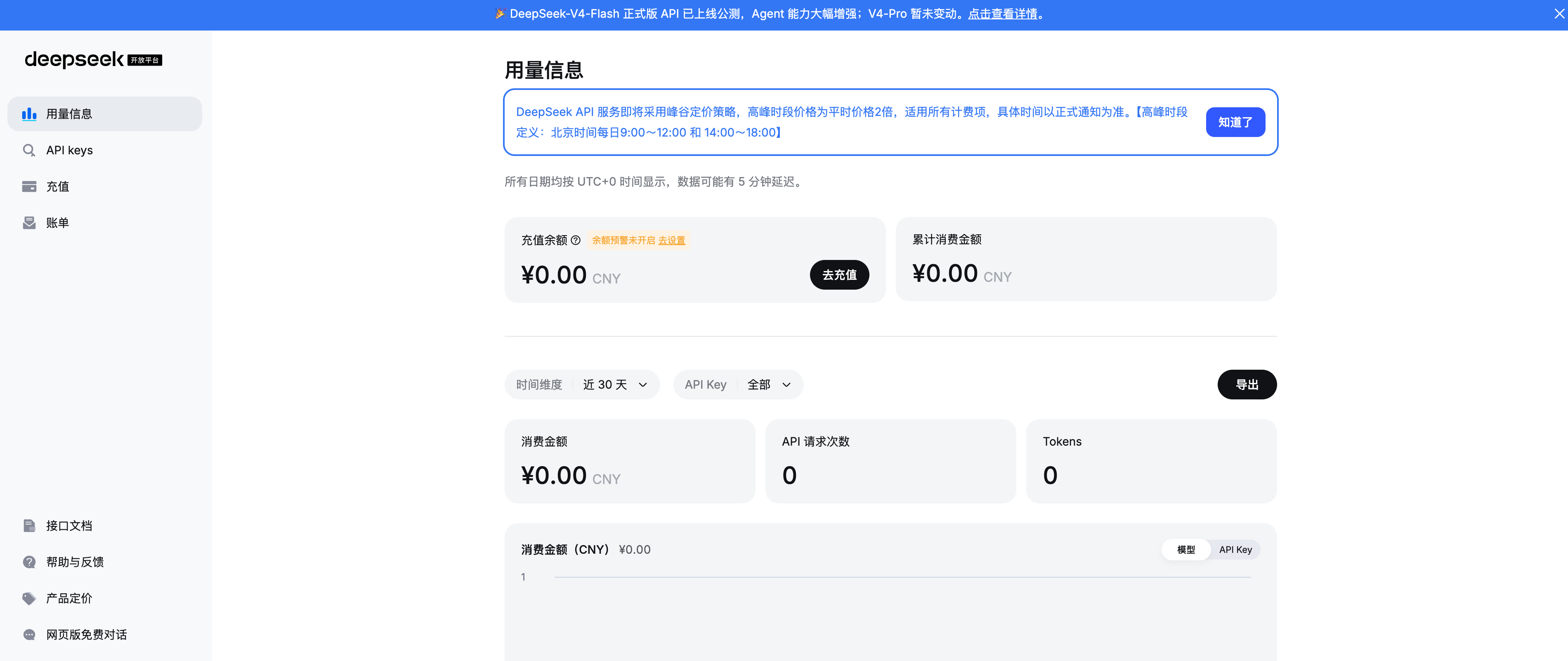1568x661 pixels.
Task: Click the API docs document icon
Action: click(x=29, y=526)
